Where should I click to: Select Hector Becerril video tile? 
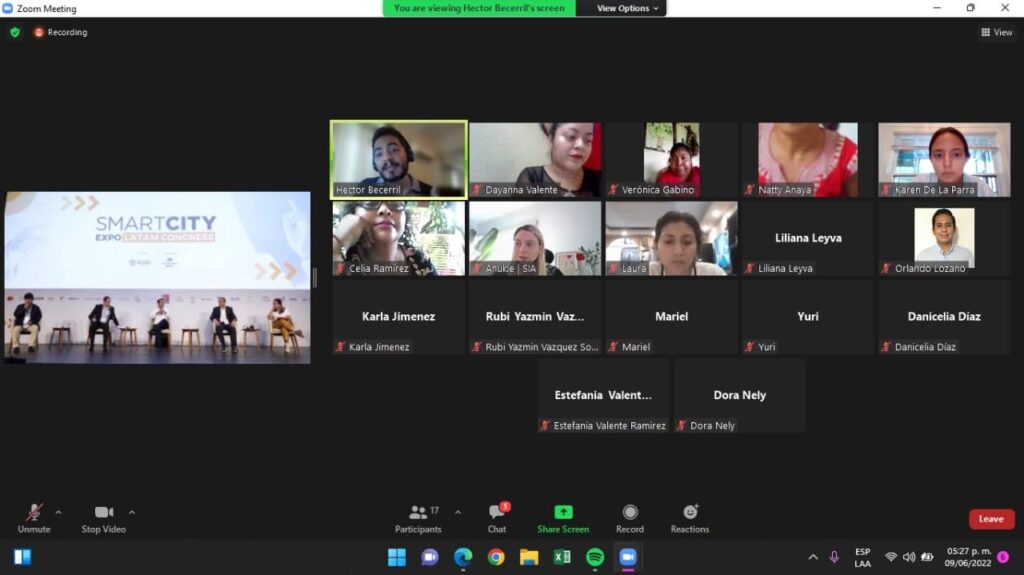pos(398,159)
